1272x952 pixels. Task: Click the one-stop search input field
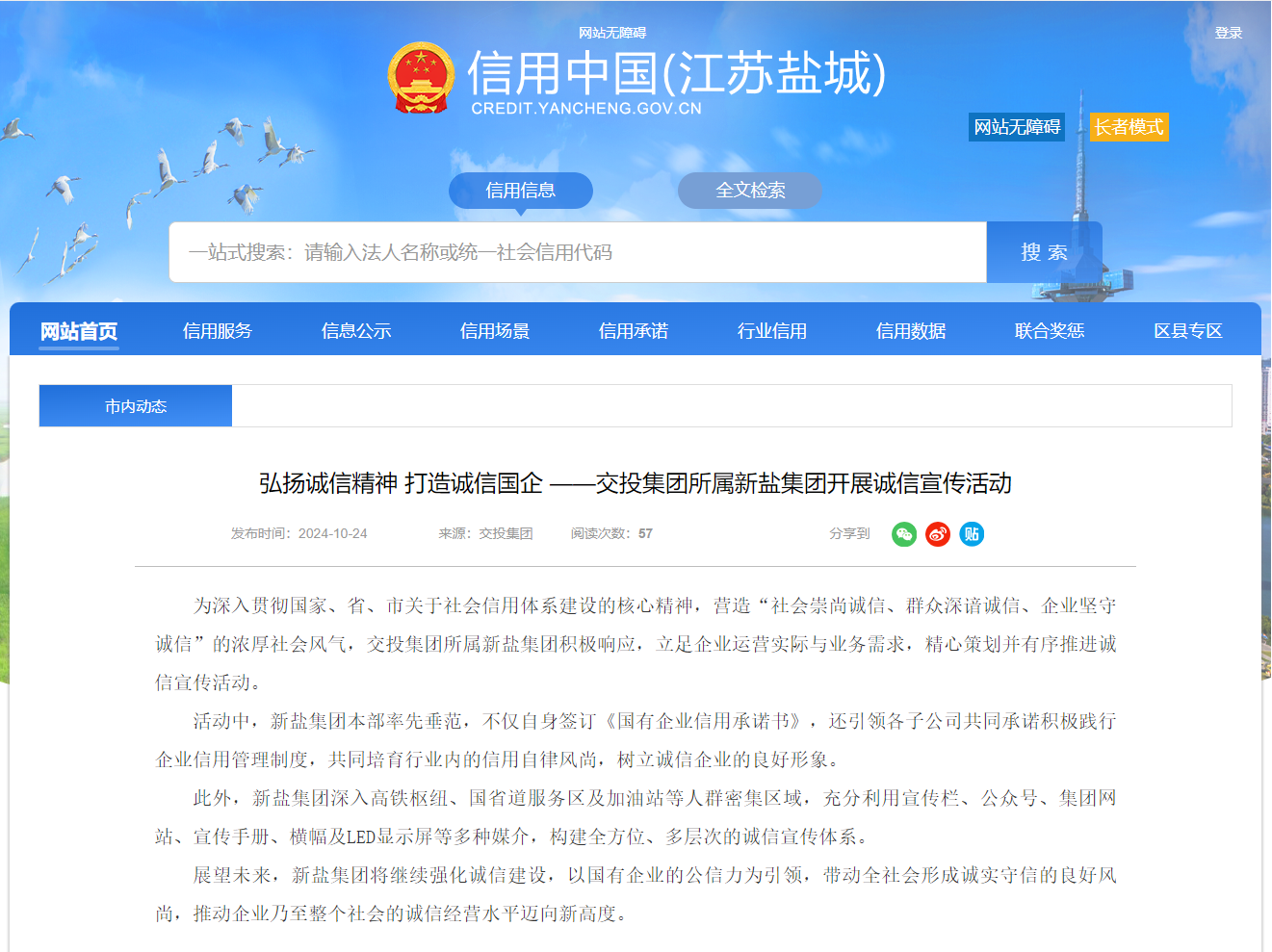[x=578, y=252]
